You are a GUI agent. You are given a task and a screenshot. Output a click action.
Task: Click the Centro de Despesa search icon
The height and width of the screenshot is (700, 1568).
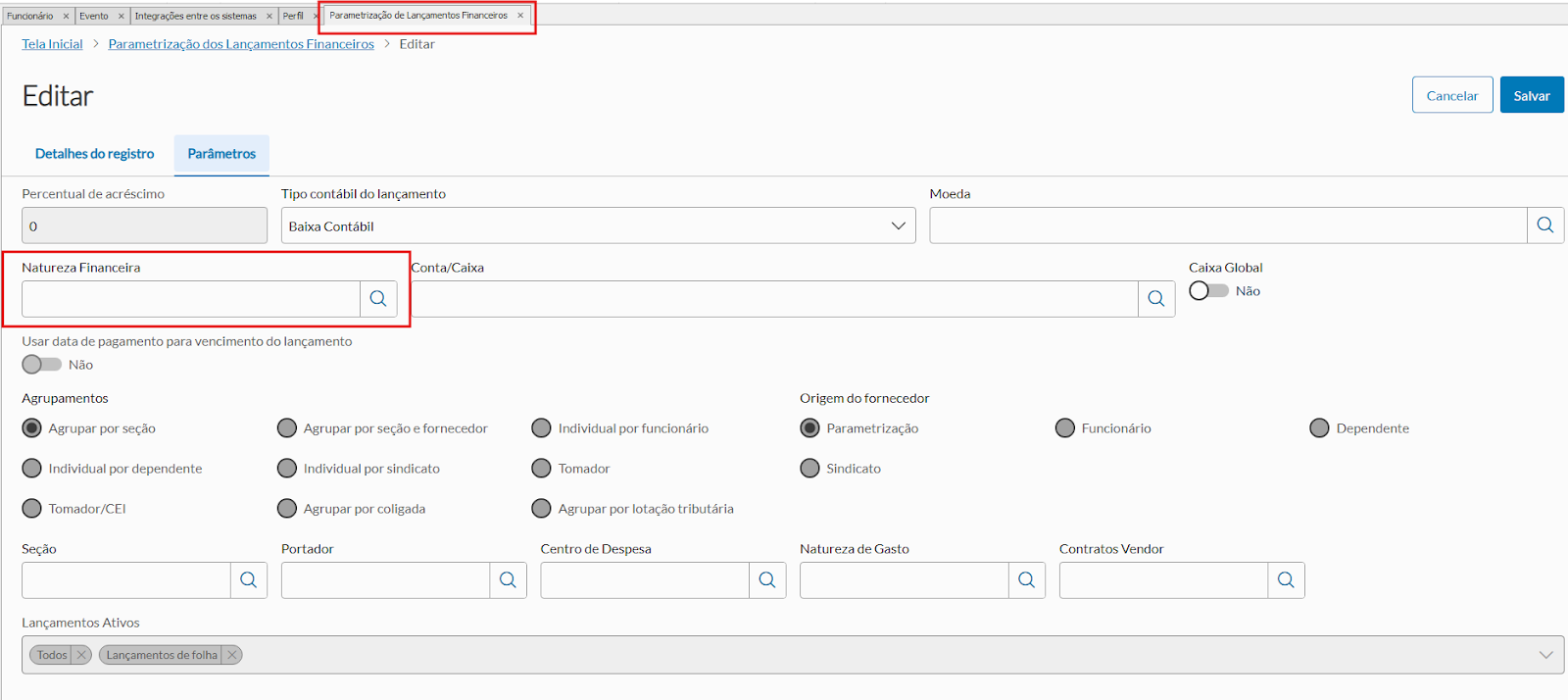(x=767, y=580)
